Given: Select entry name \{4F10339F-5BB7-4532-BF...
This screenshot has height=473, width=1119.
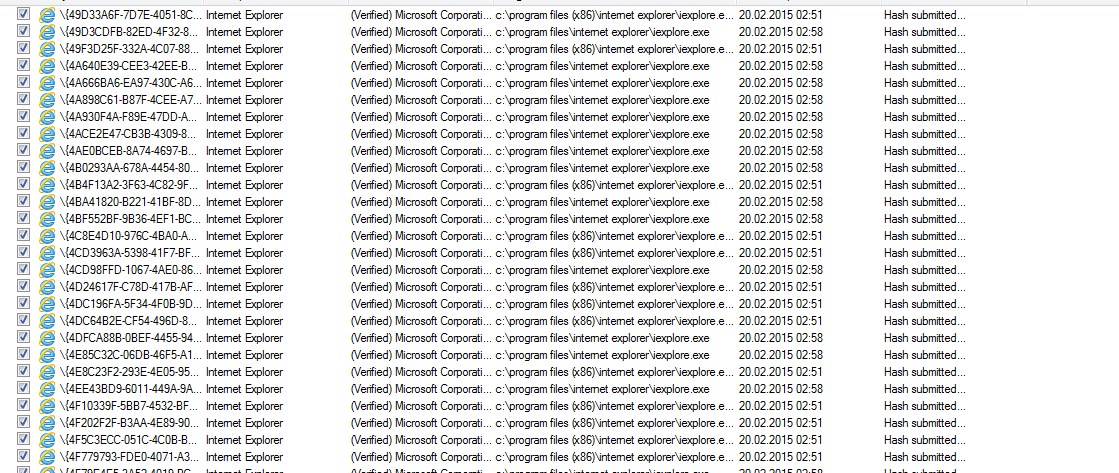Looking at the screenshot, I should 131,407.
